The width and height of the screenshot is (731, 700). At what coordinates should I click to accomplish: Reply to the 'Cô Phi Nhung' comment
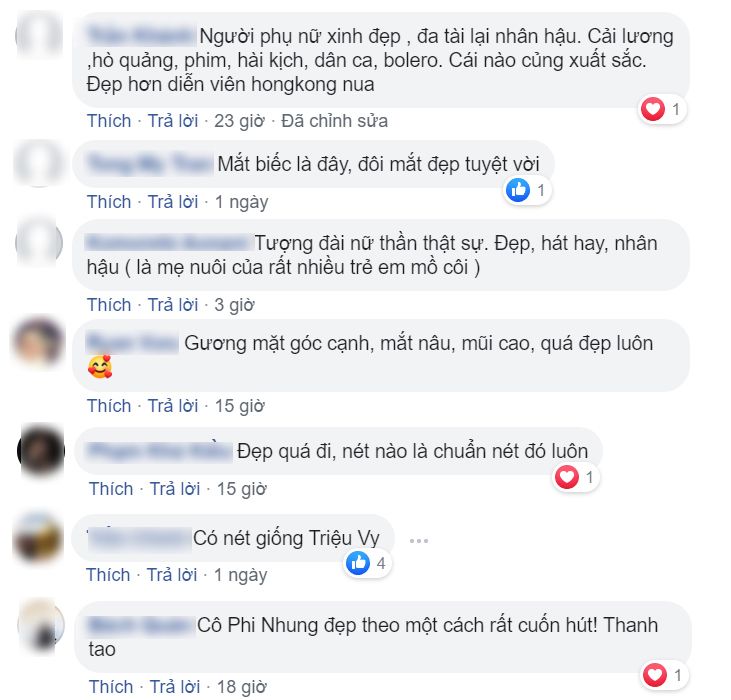coord(175,686)
